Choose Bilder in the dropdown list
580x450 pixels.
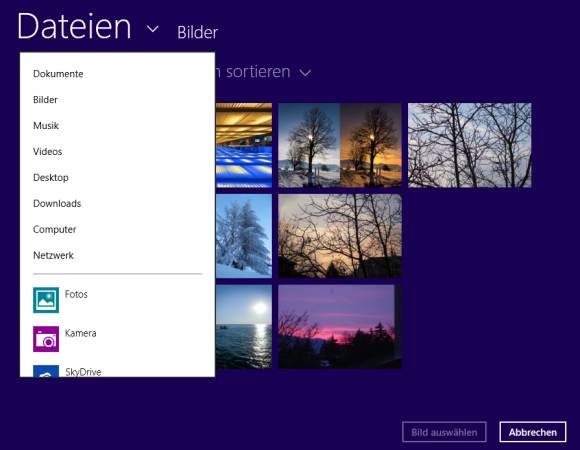click(45, 99)
